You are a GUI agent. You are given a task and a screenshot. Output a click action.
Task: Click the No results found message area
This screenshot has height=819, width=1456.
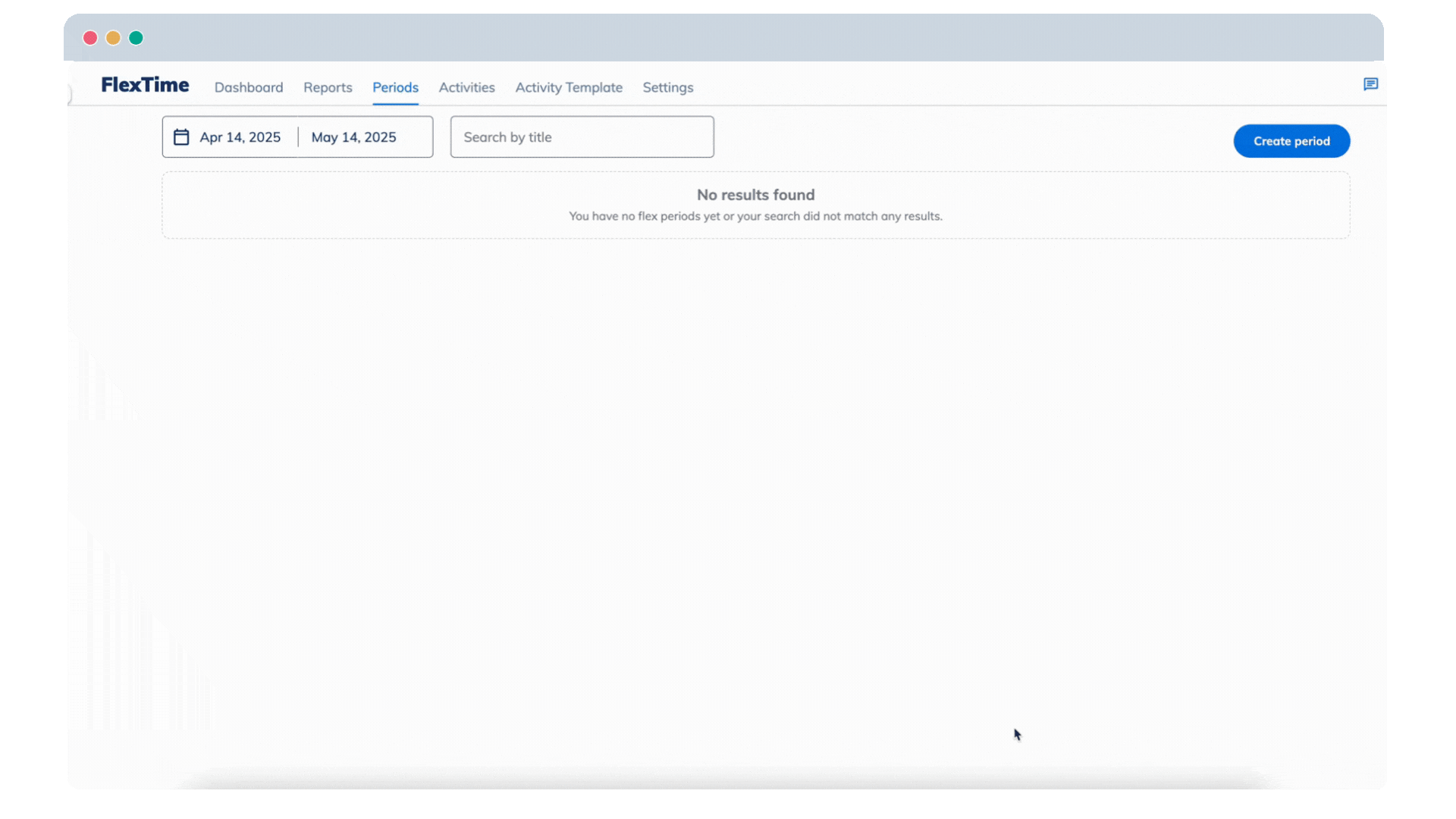pos(755,205)
